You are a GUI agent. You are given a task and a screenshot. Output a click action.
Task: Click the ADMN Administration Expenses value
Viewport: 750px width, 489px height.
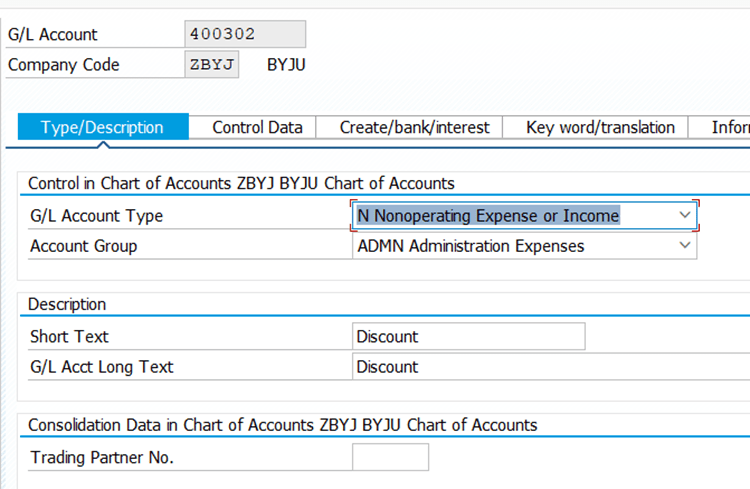[470, 246]
